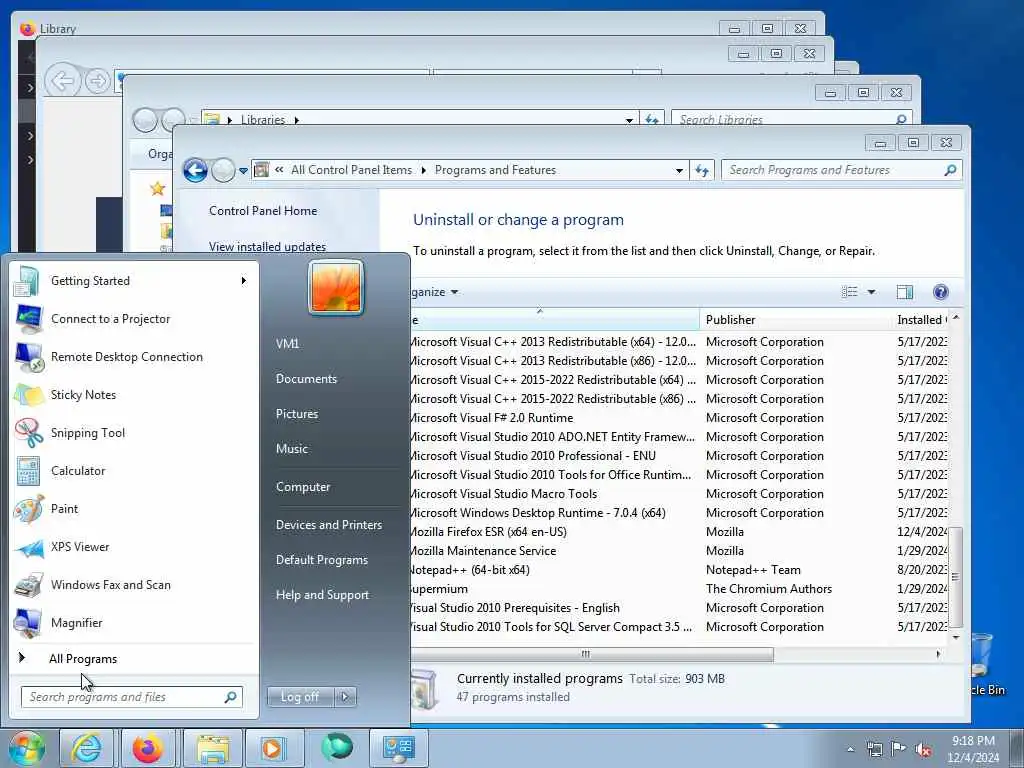
Task: Select Mozilla Firefox ESR (x64 en-US) row
Action: pyautogui.click(x=679, y=532)
